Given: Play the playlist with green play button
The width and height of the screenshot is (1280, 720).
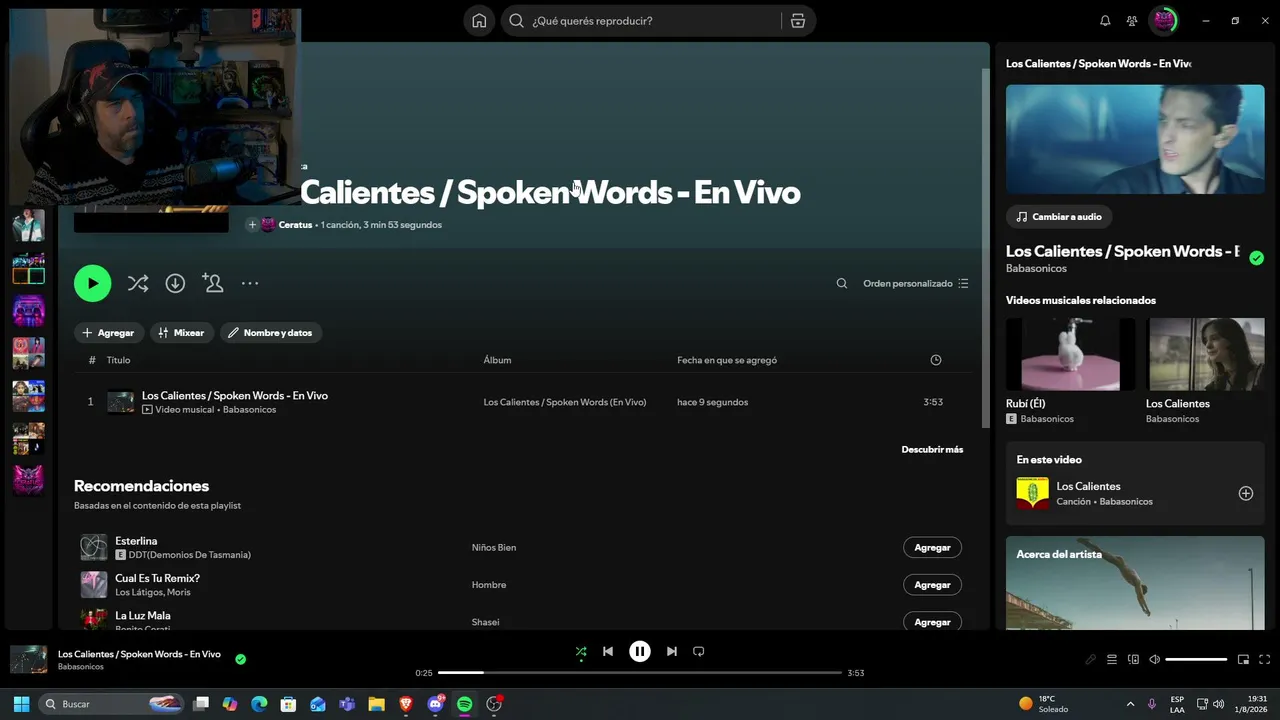Looking at the screenshot, I should click(92, 283).
